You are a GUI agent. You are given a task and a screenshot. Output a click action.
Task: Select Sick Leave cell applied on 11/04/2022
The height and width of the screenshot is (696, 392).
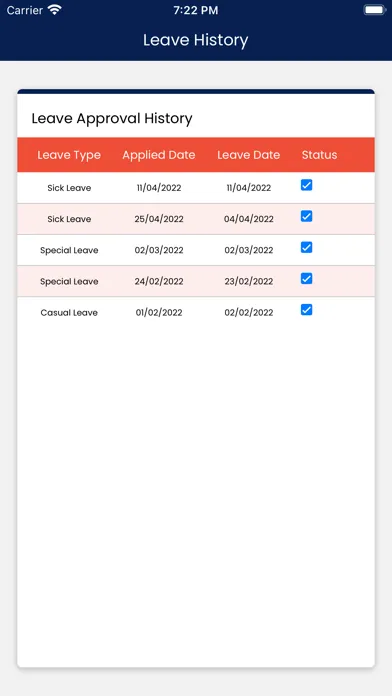69,188
